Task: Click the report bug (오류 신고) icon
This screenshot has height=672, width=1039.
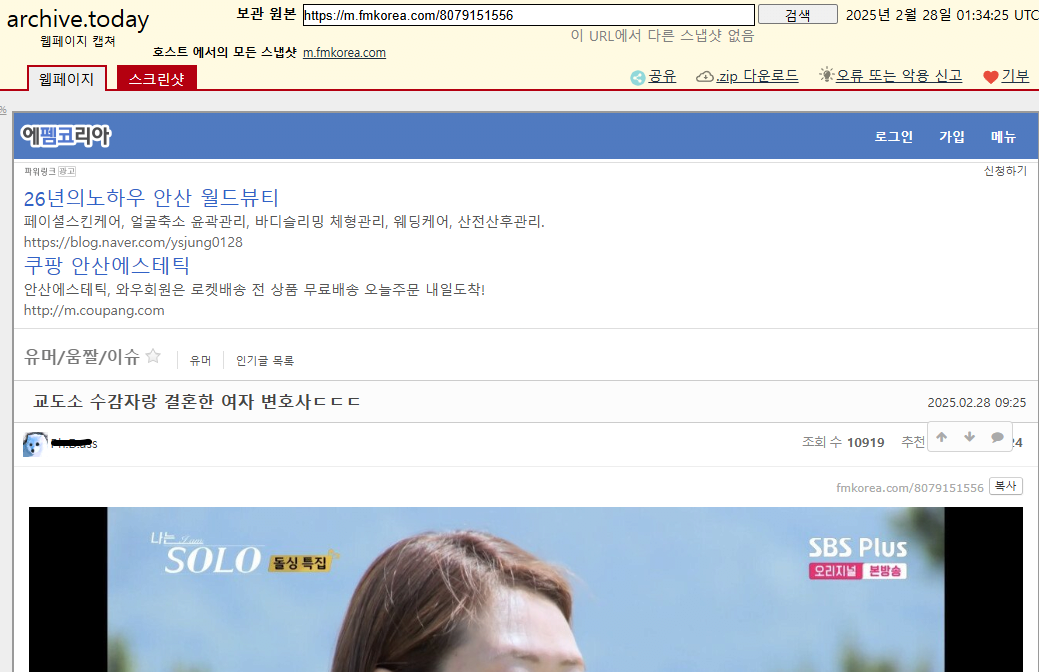Action: pos(826,76)
